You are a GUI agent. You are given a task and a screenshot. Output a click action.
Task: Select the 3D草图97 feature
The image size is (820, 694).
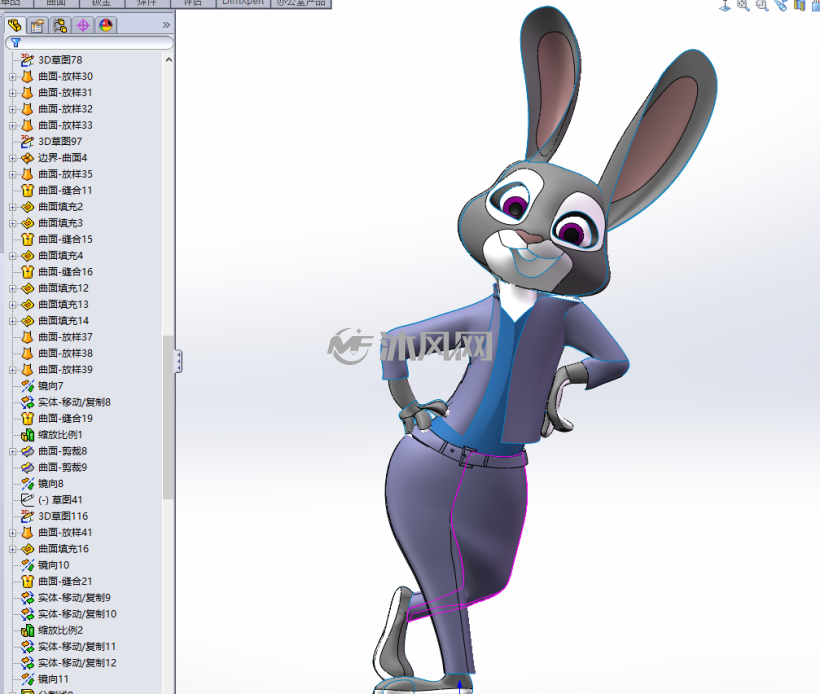[x=60, y=141]
